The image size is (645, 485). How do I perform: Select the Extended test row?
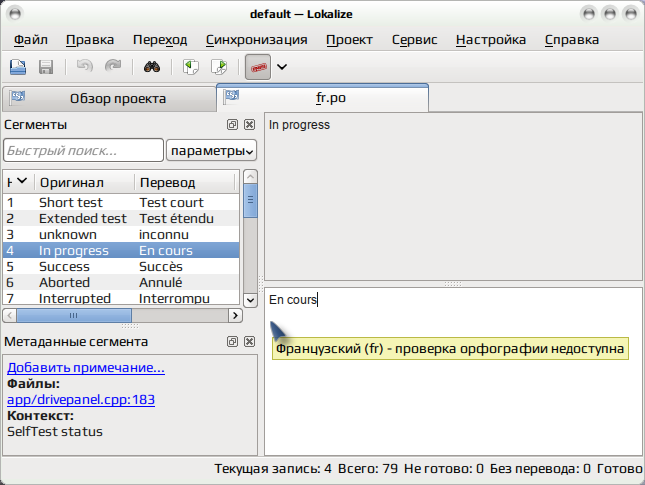pyautogui.click(x=121, y=218)
